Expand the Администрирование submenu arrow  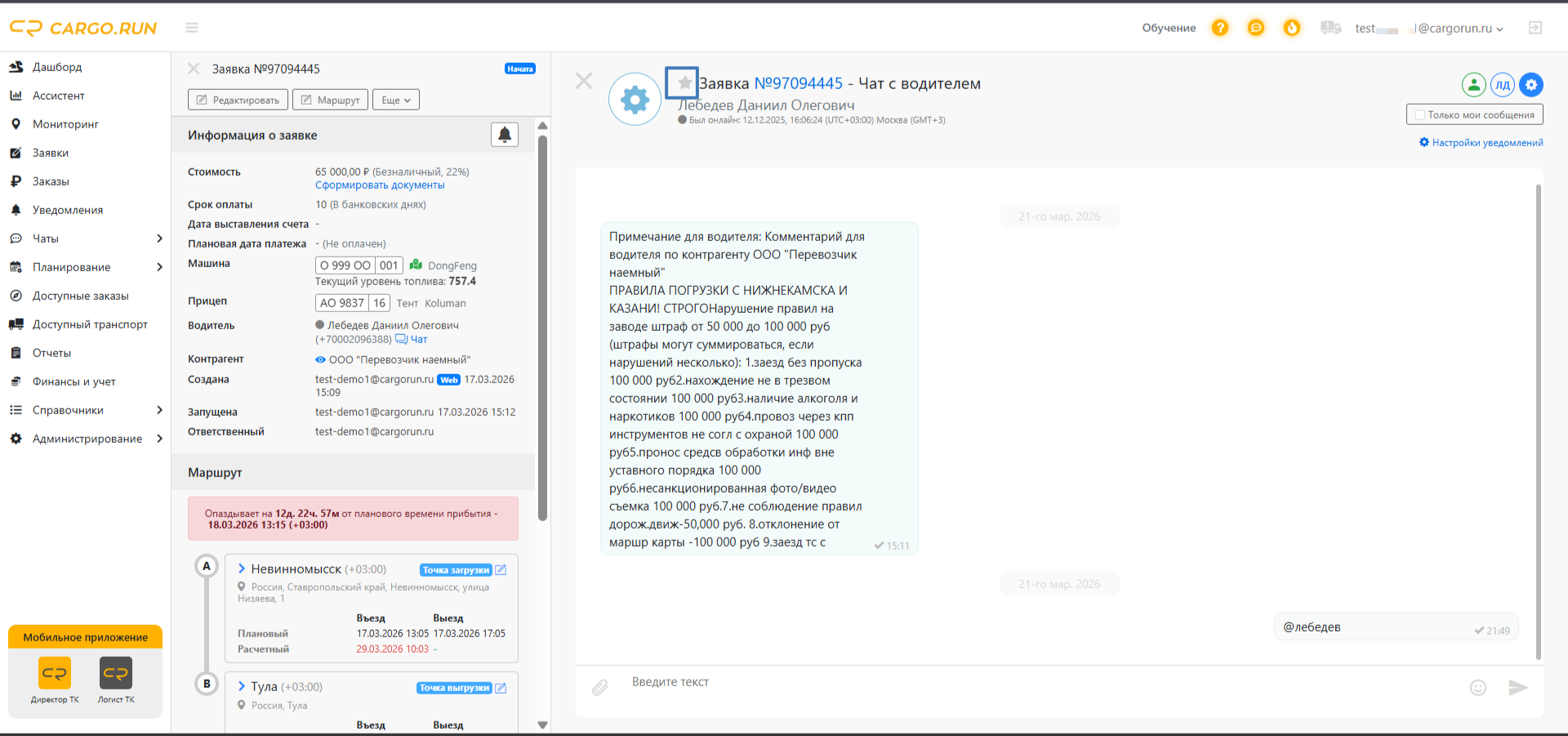(159, 439)
